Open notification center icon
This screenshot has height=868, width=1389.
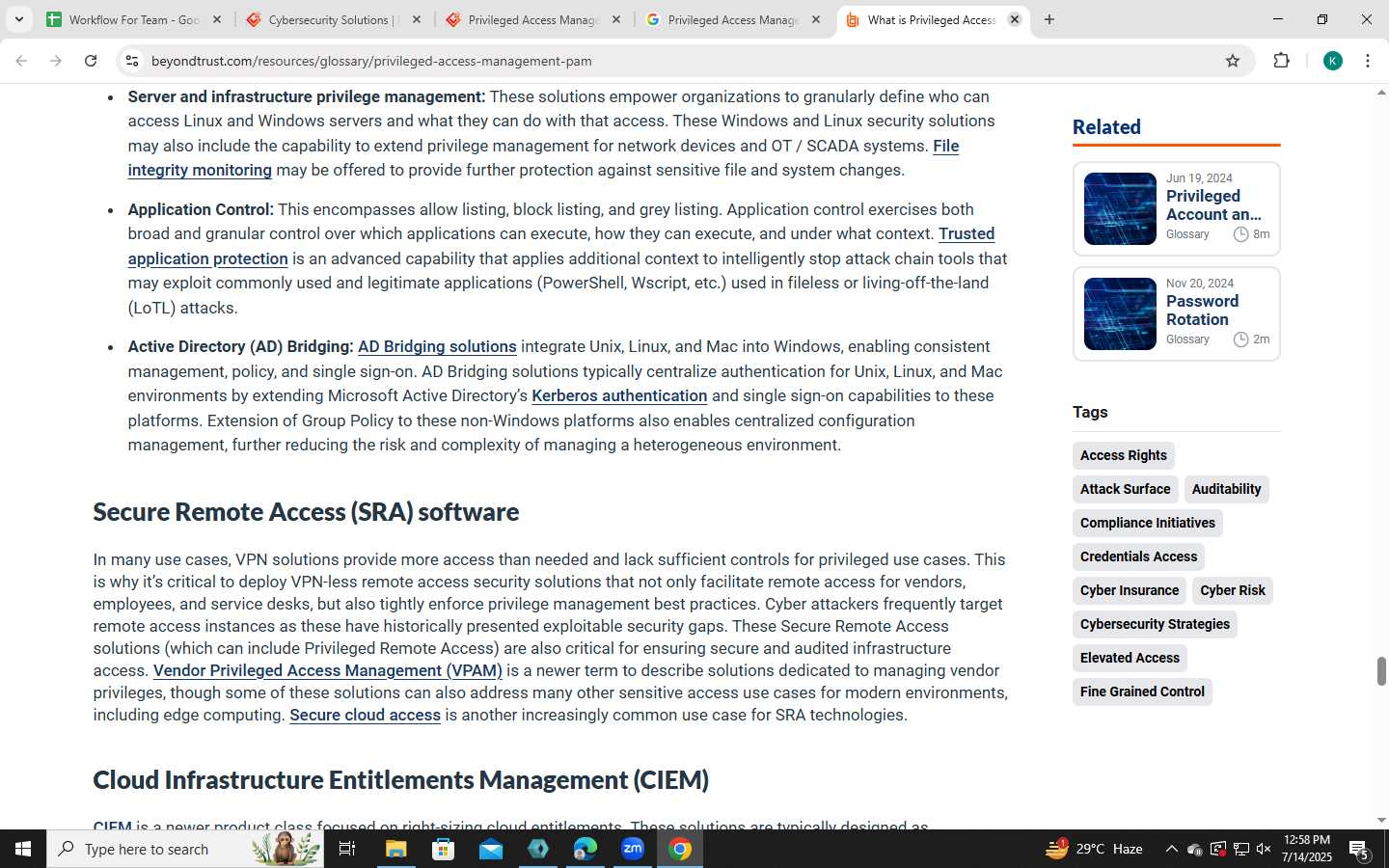pos(1359,849)
